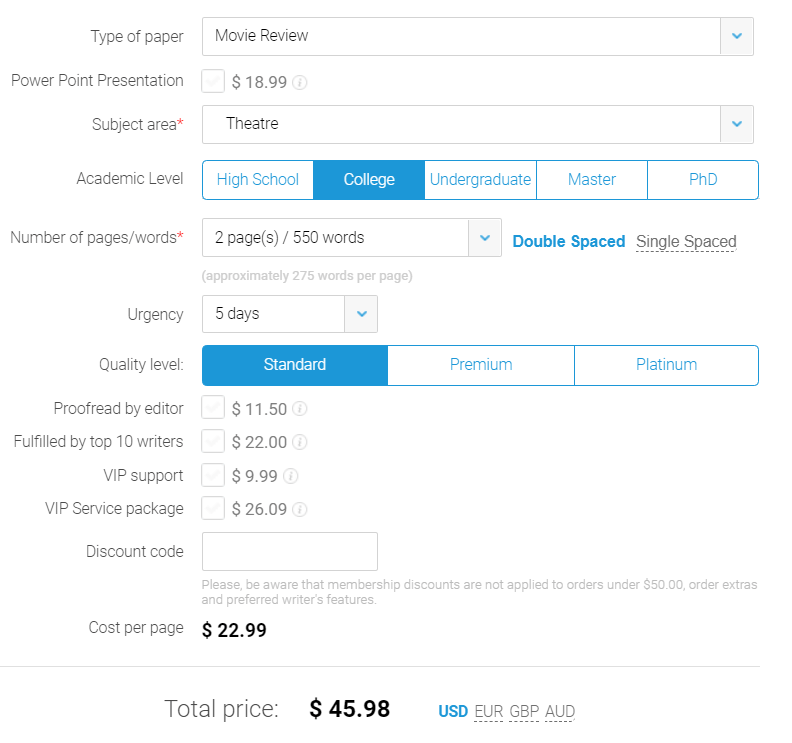Click info icon next to top writers $22.00
Screen dimensions: 792x743
(x=300, y=442)
